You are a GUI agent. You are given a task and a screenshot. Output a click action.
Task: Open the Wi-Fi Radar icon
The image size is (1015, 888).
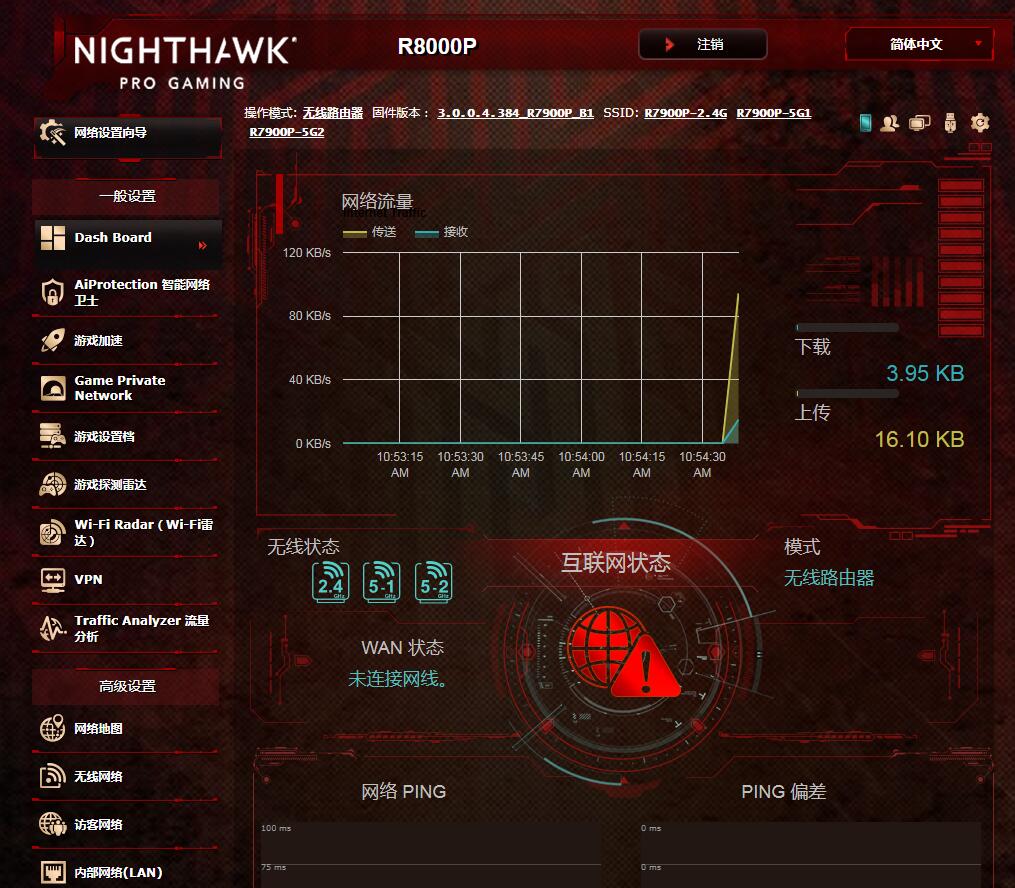click(52, 532)
